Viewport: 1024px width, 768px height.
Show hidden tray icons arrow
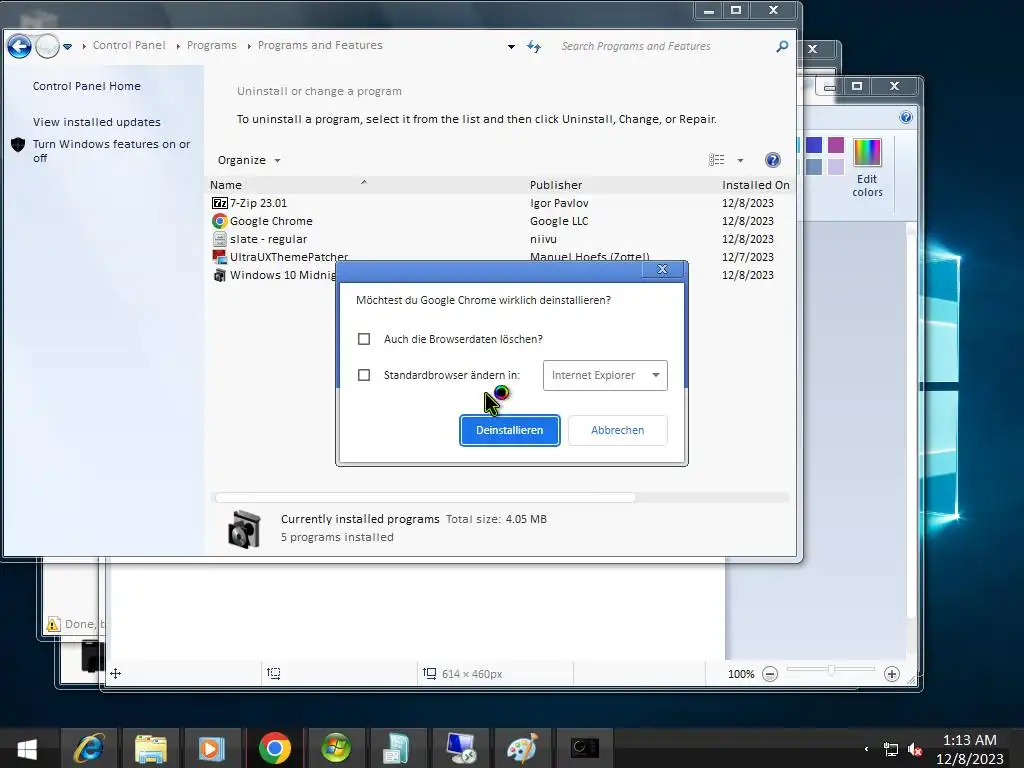click(x=867, y=750)
